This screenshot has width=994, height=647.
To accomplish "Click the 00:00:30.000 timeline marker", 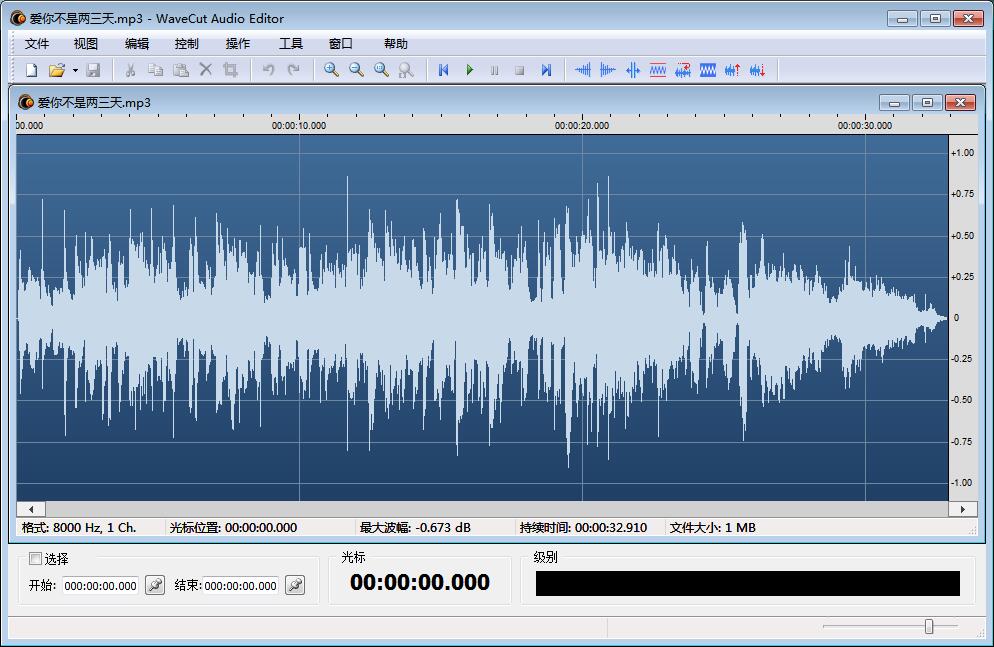I will click(x=865, y=125).
